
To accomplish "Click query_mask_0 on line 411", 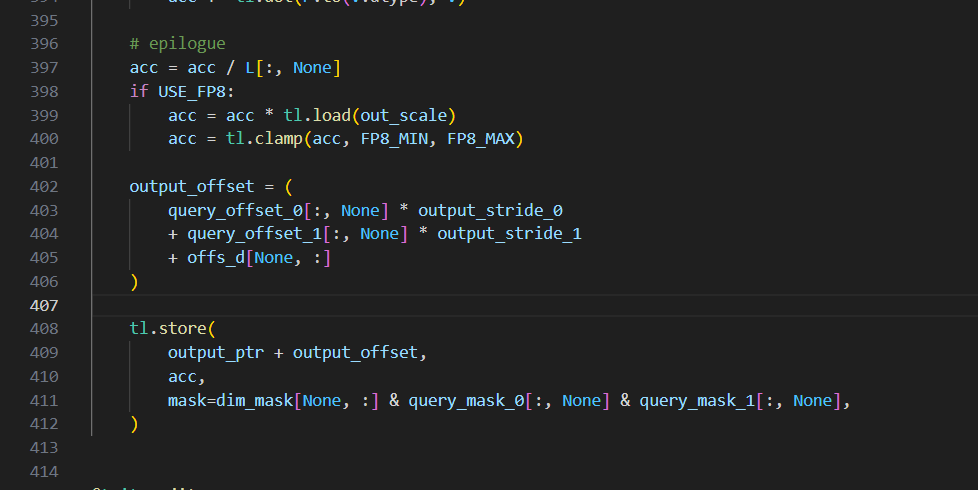I will tap(466, 400).
